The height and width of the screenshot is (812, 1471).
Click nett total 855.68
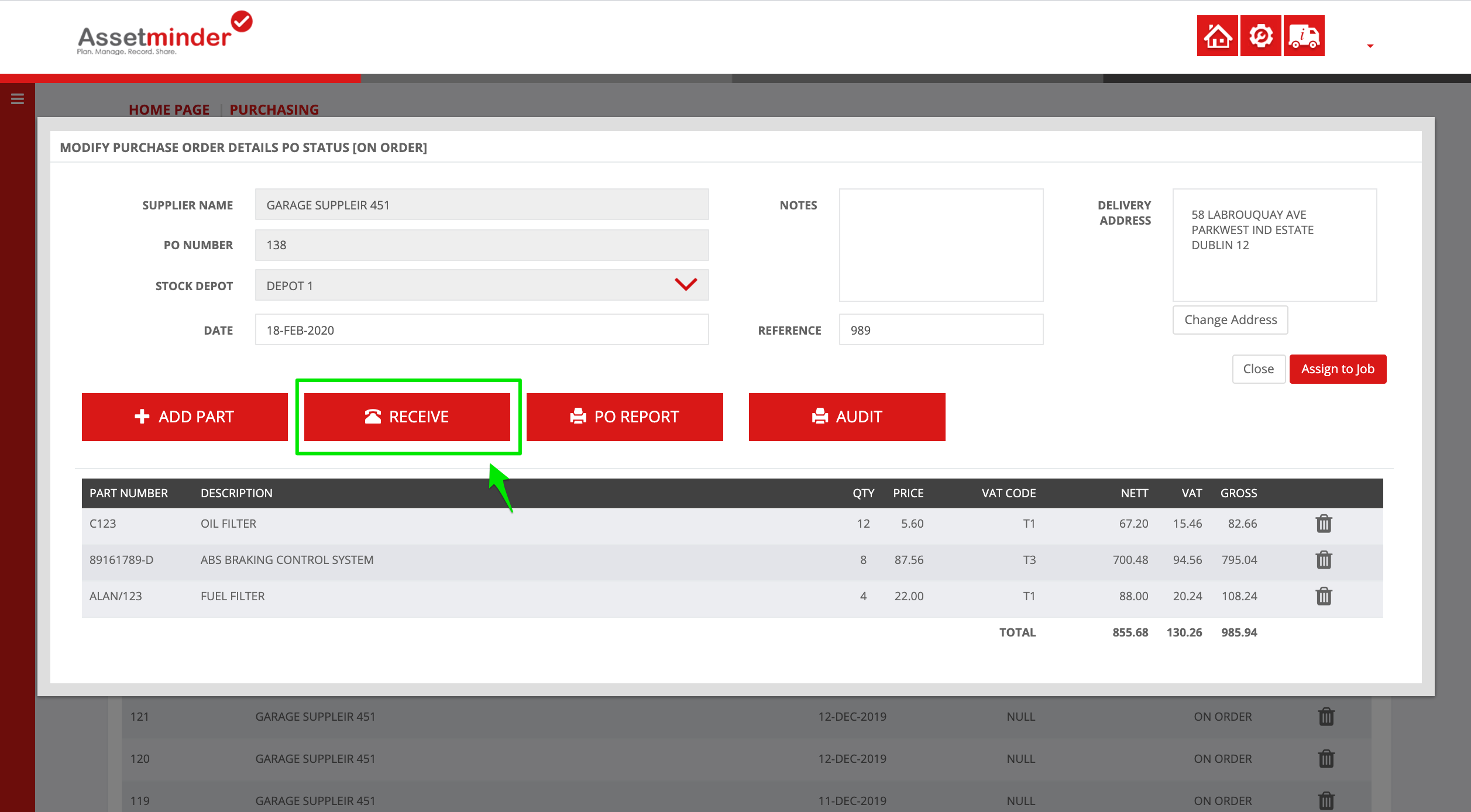point(1130,632)
